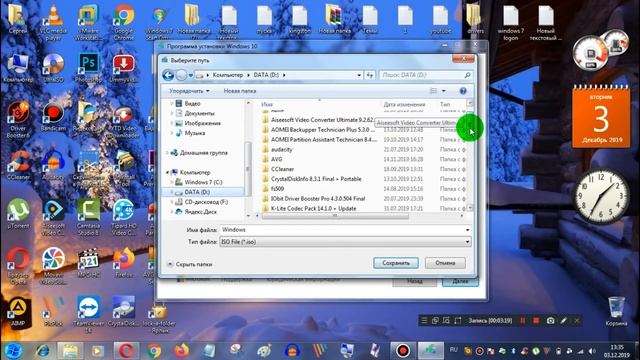The width and height of the screenshot is (640, 360).
Task: Open Google Chrome from the taskbar
Action: pyautogui.click(x=154, y=351)
